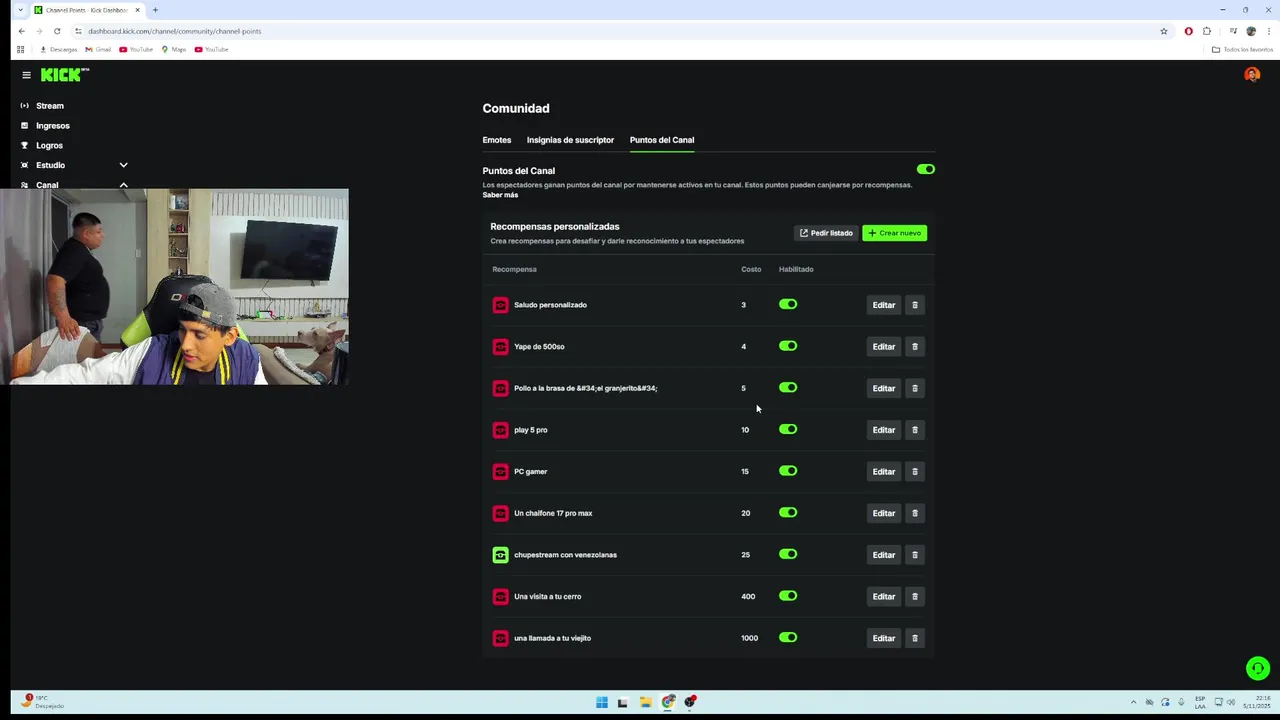This screenshot has height=720, width=1280.
Task: Disable the play 5 pro reward toggle
Action: 788,429
